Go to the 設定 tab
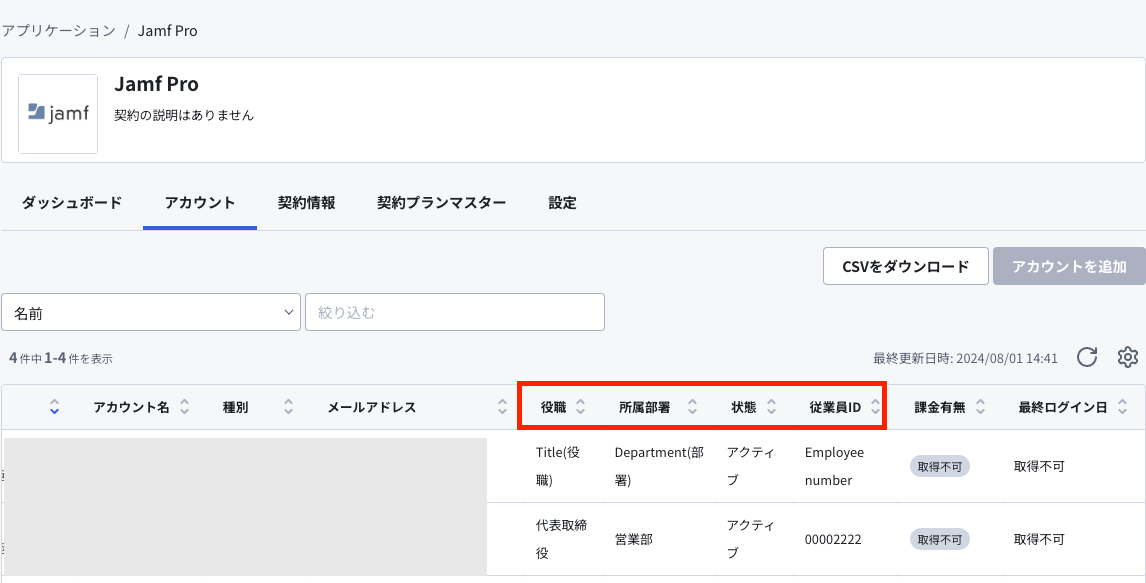Viewport: 1146px width, 583px height. tap(563, 203)
